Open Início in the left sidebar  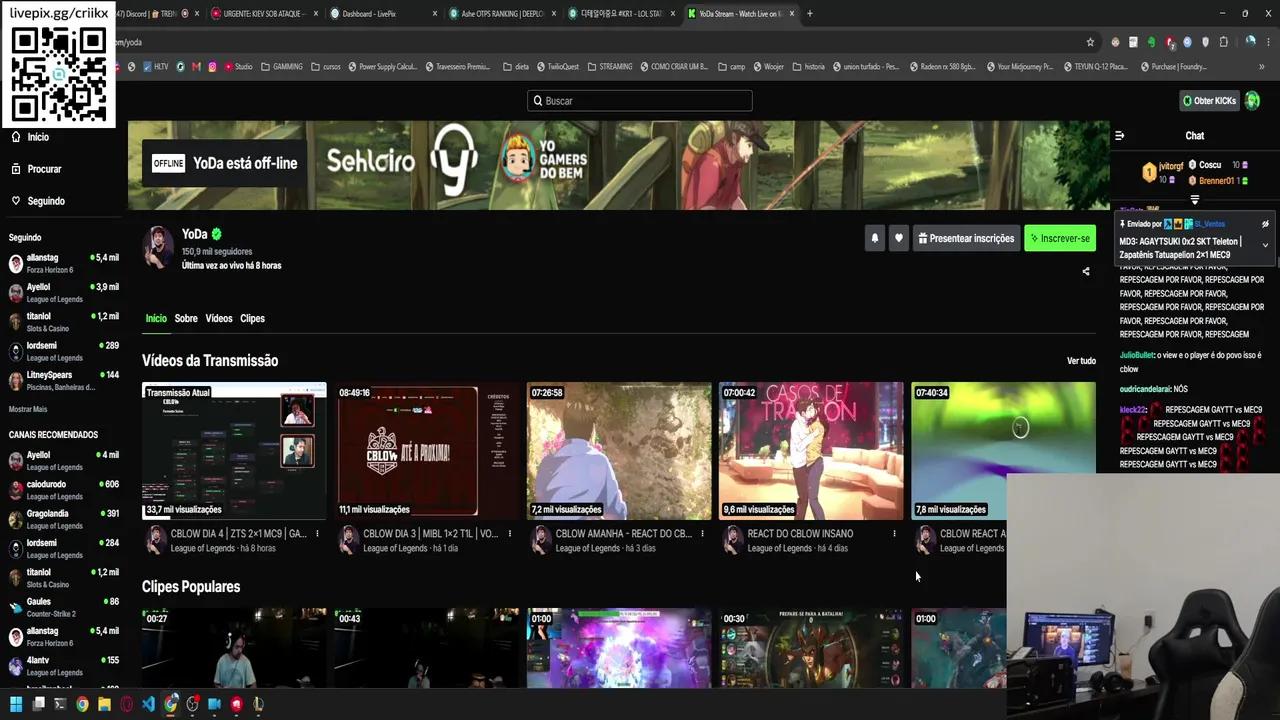tap(30, 137)
